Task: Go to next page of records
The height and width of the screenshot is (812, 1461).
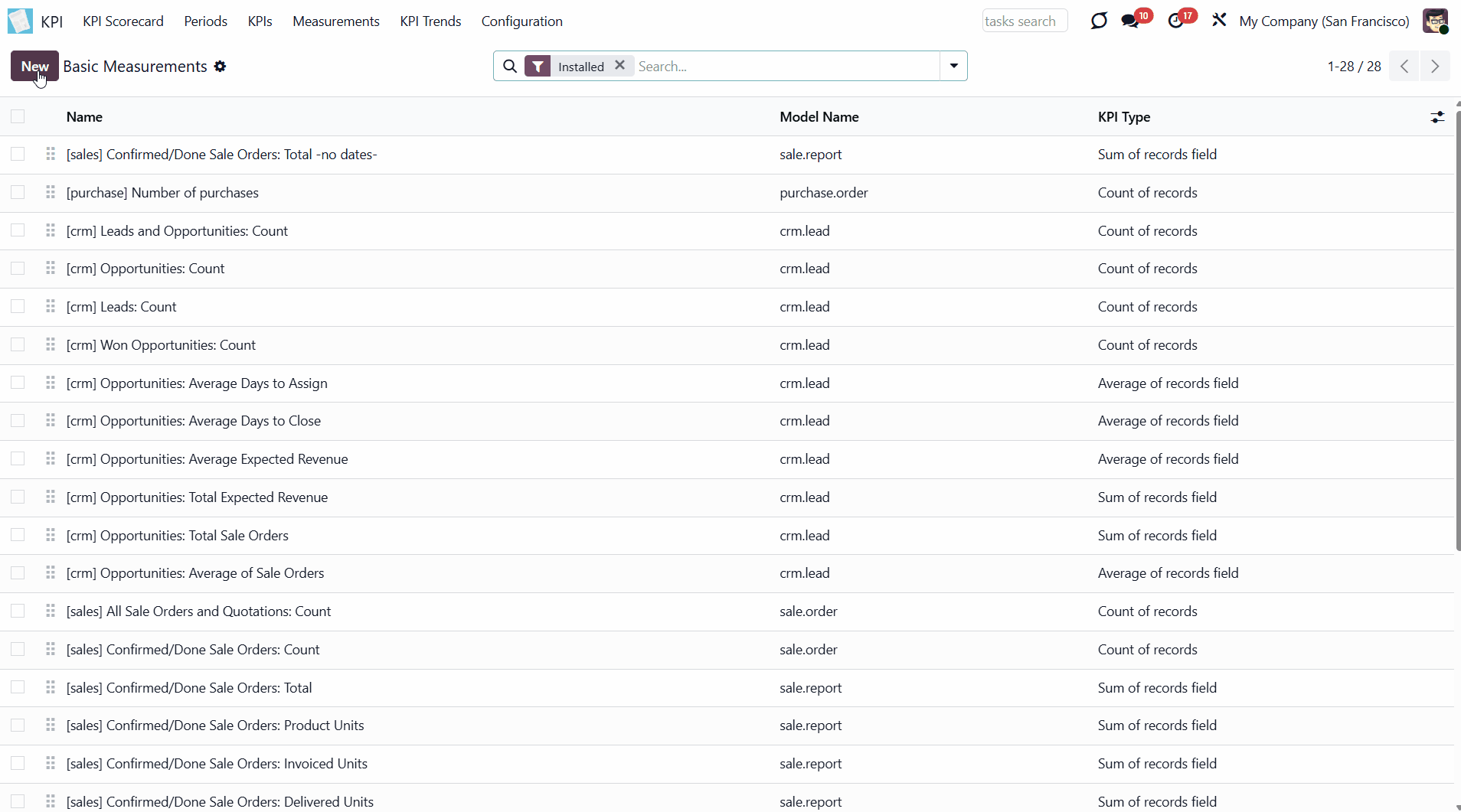Action: pos(1435,67)
